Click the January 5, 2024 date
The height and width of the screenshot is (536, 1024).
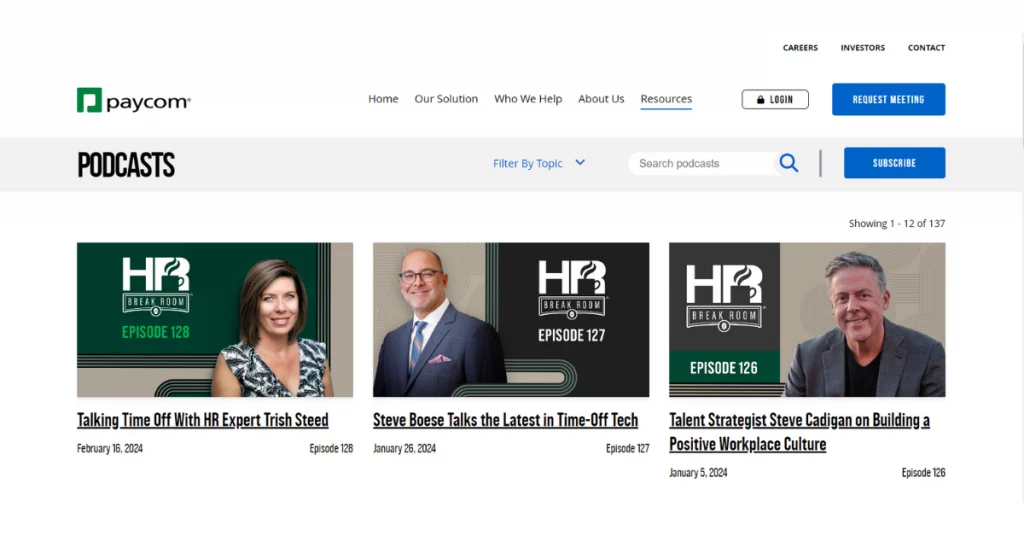point(698,473)
